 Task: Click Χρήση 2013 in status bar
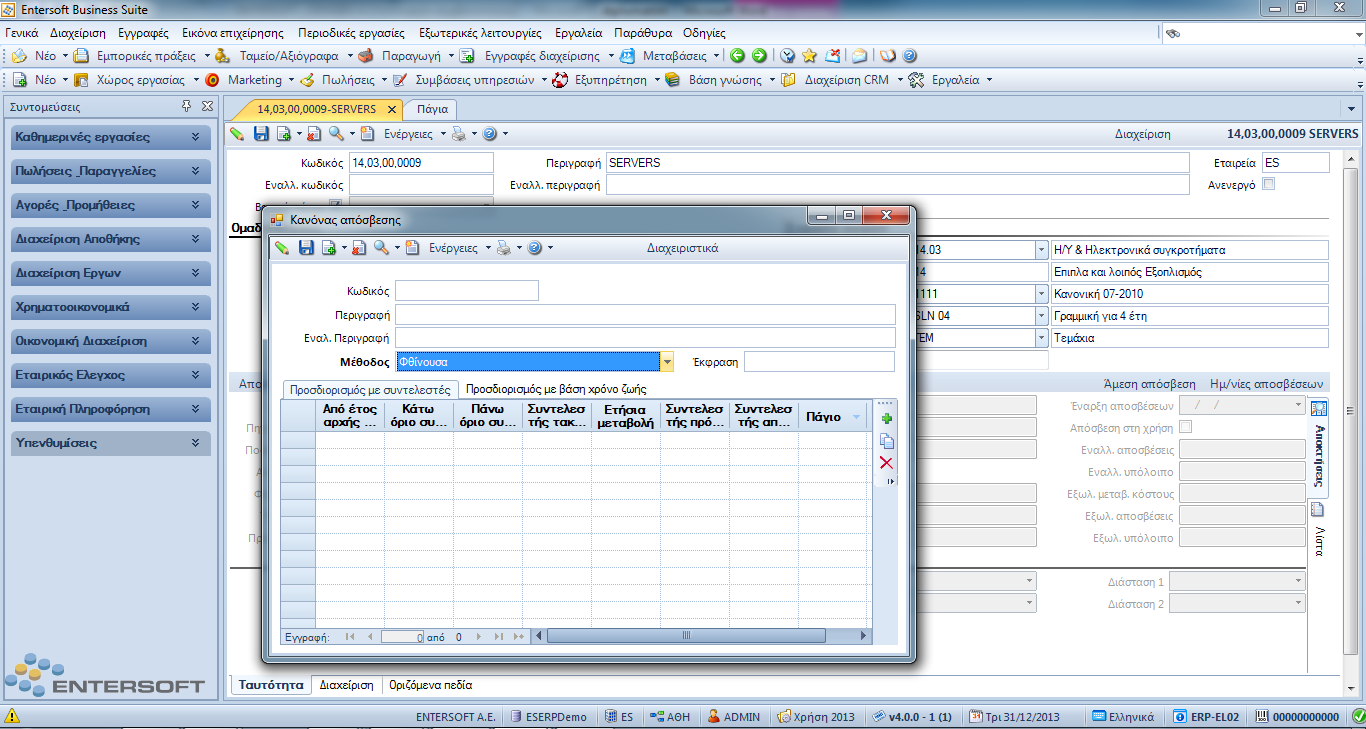(816, 716)
